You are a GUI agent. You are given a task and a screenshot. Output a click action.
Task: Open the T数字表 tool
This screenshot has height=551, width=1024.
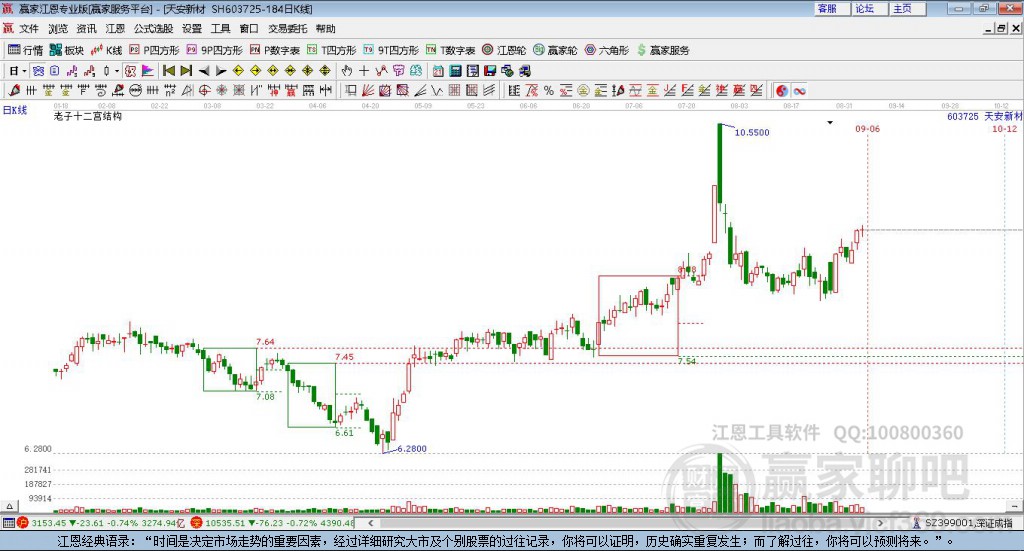point(451,50)
